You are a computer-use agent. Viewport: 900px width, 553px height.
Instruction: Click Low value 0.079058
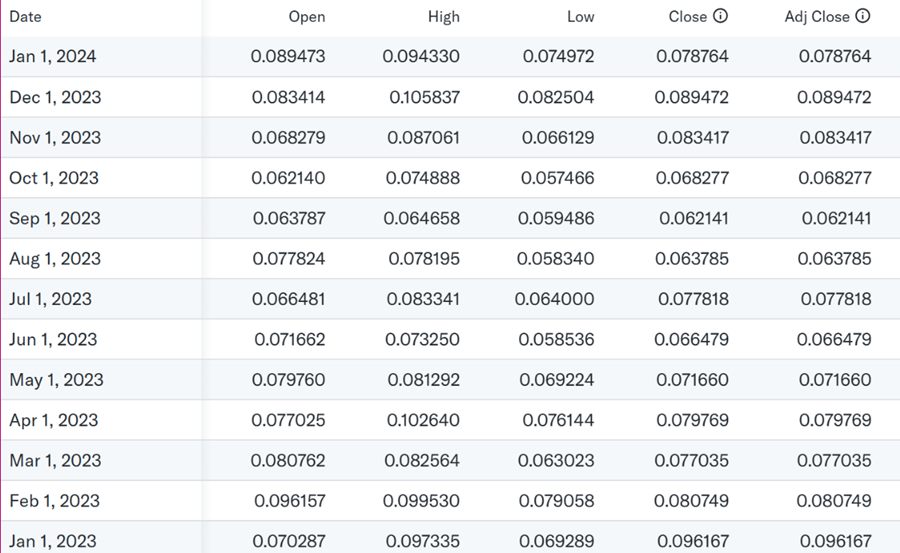pyautogui.click(x=557, y=501)
